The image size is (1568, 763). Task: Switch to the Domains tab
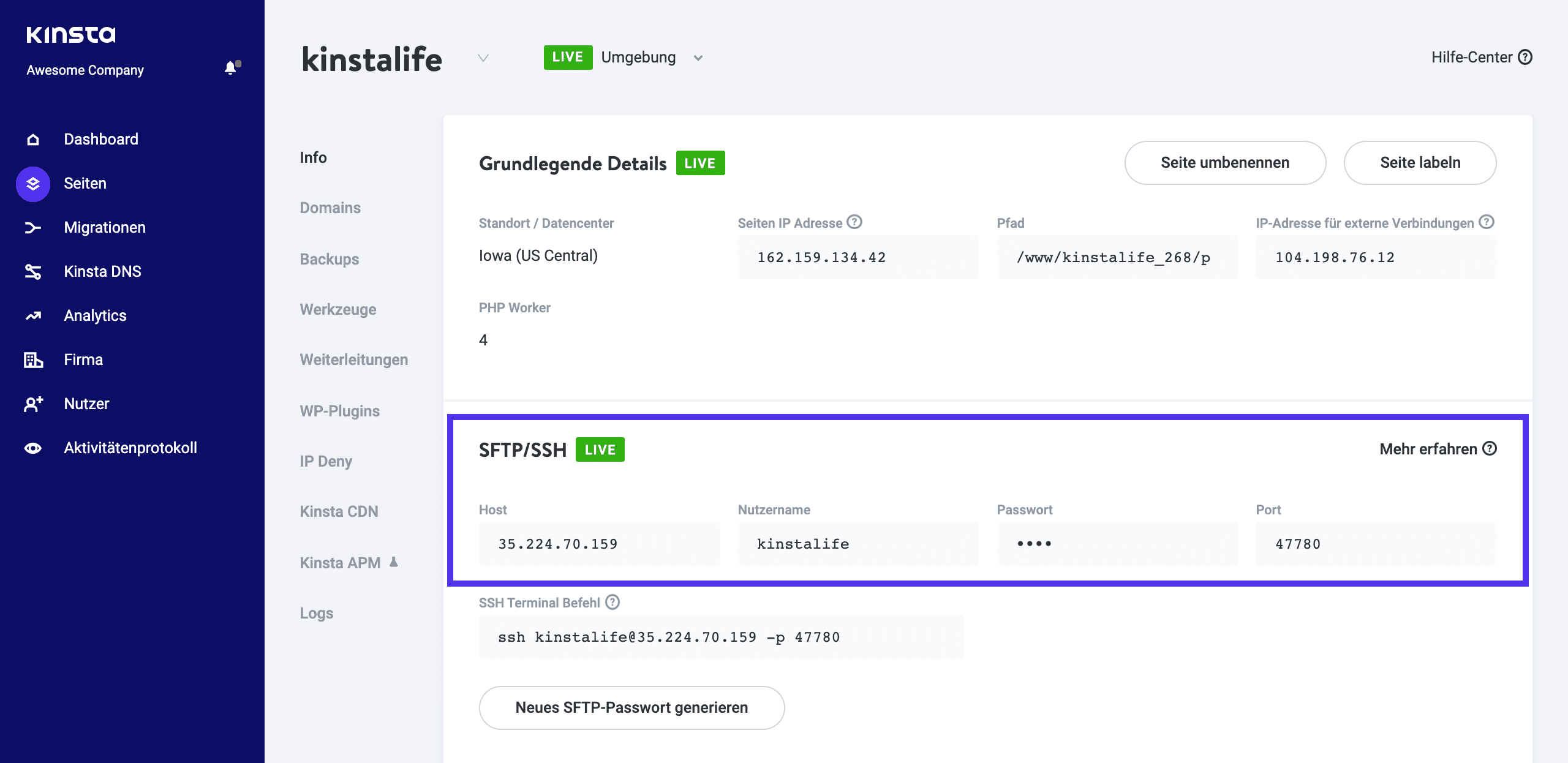(330, 208)
